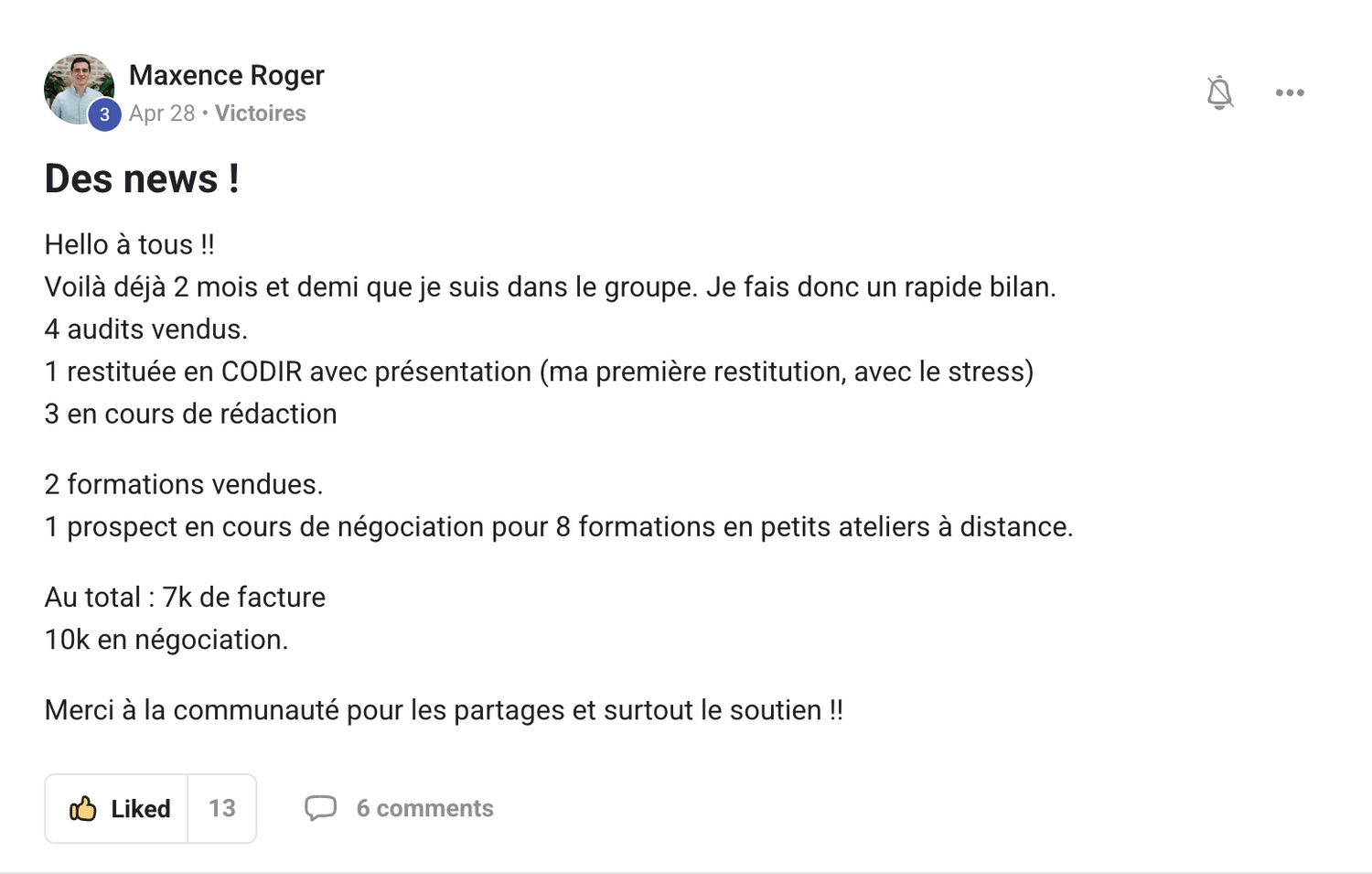Open the 6 comments link
Image resolution: width=1372 pixels, height=874 pixels.
424,808
